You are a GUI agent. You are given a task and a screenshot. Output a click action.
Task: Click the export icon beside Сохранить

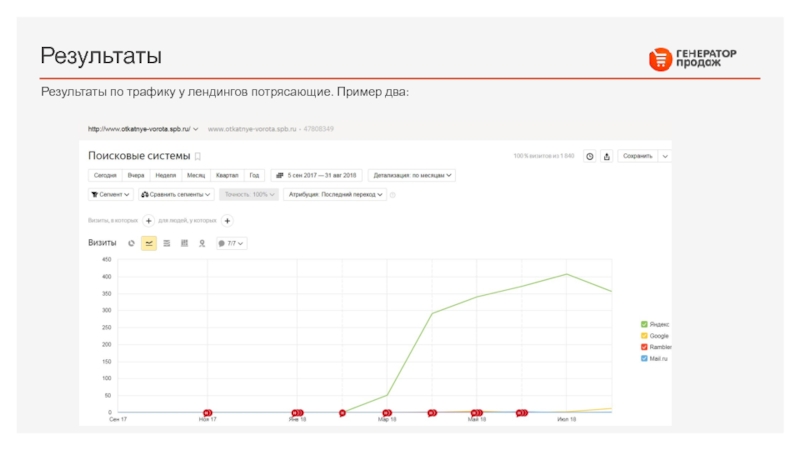pos(607,156)
